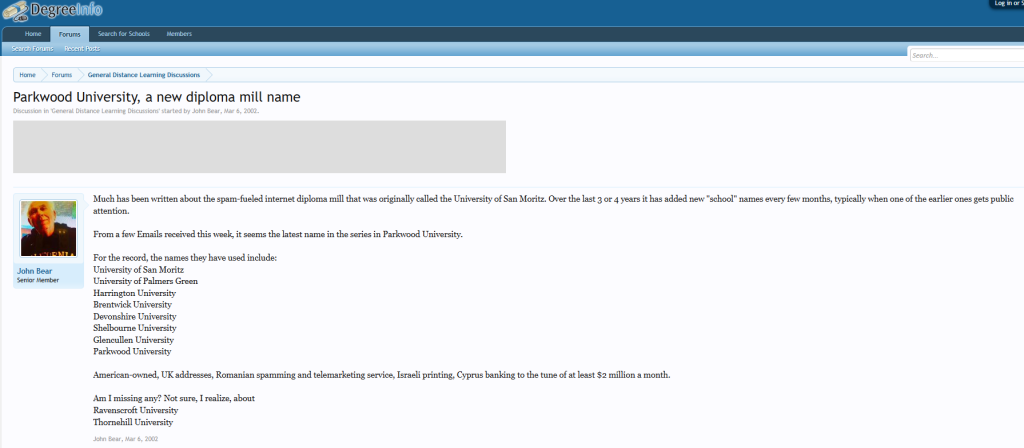
Task: Click the post footer John Bear, Mar 6, 2002
Action: 125,439
